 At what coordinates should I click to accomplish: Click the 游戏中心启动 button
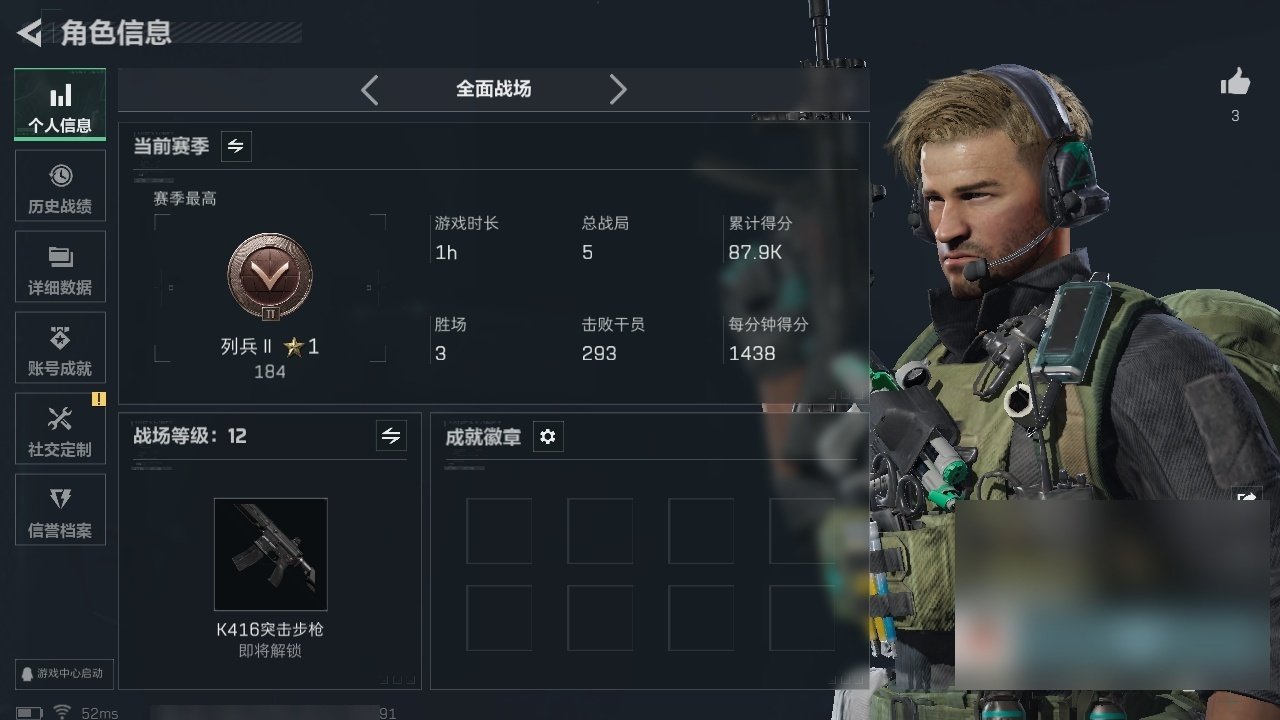60,674
